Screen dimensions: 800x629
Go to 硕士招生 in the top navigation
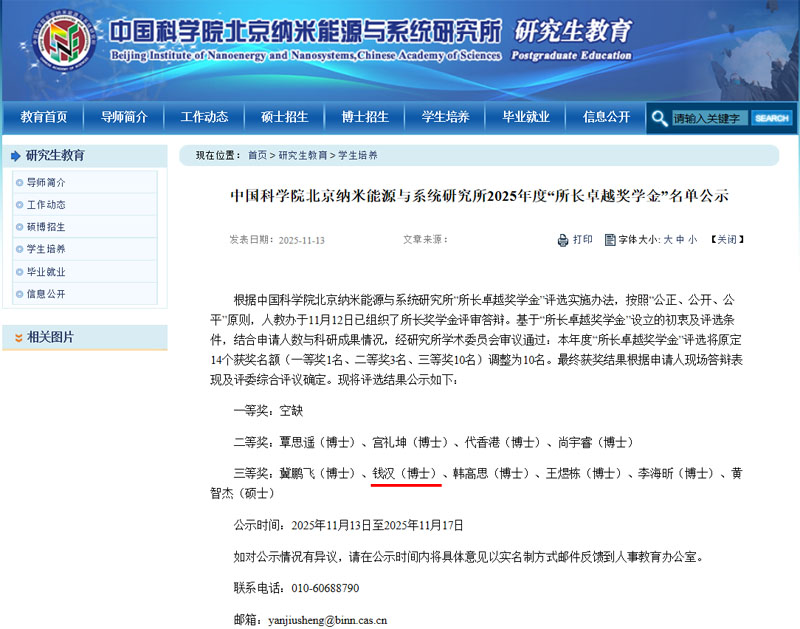coord(284,117)
